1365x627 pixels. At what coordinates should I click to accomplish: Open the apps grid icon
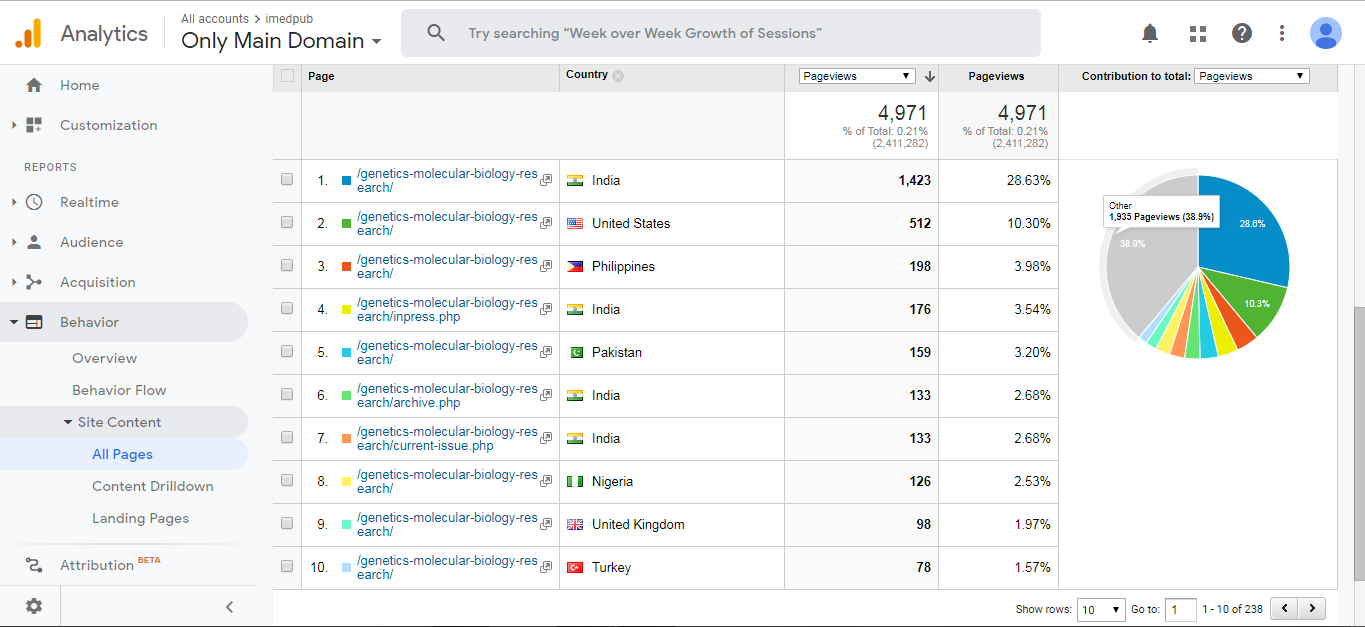[x=1198, y=33]
